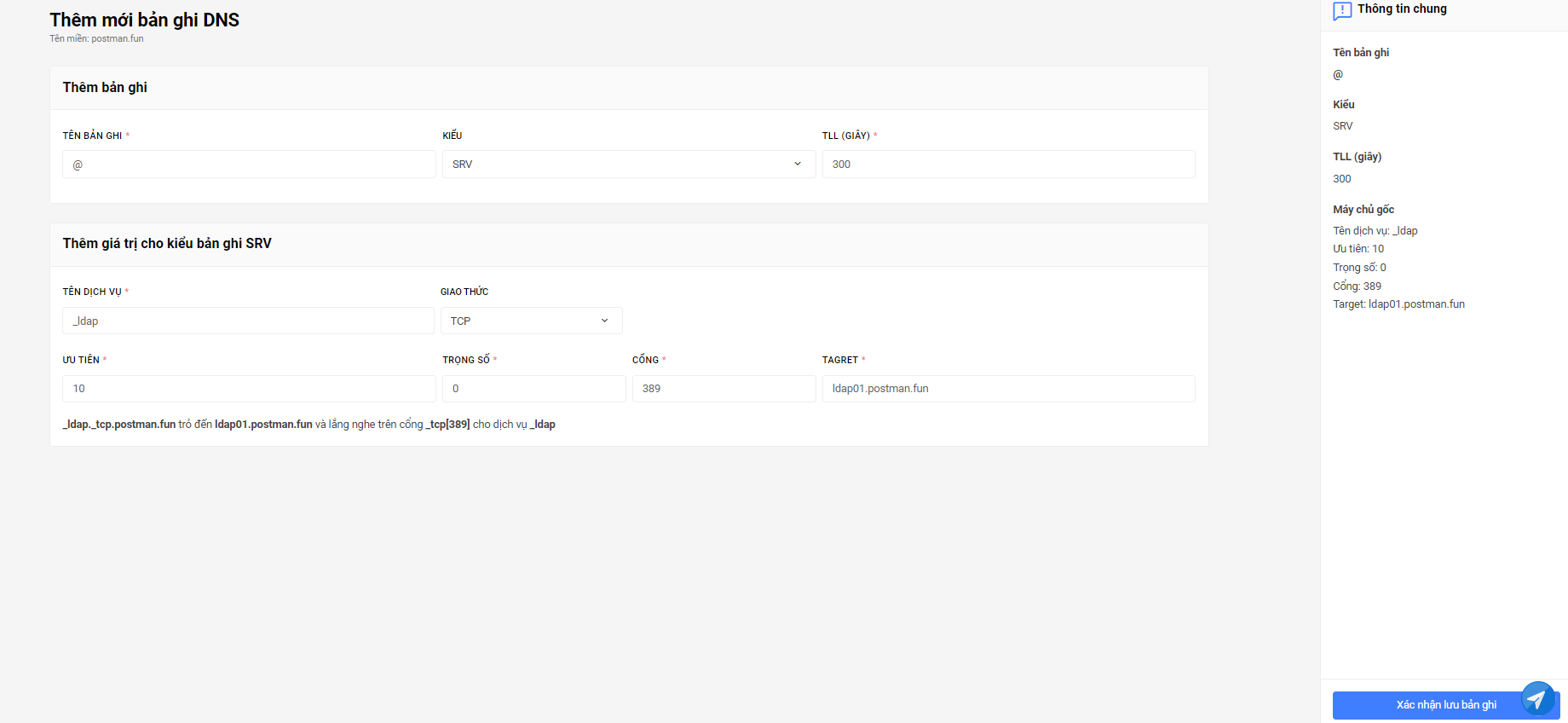The image size is (1568, 723).
Task: Click the Trọng số field with value 0
Action: (534, 389)
